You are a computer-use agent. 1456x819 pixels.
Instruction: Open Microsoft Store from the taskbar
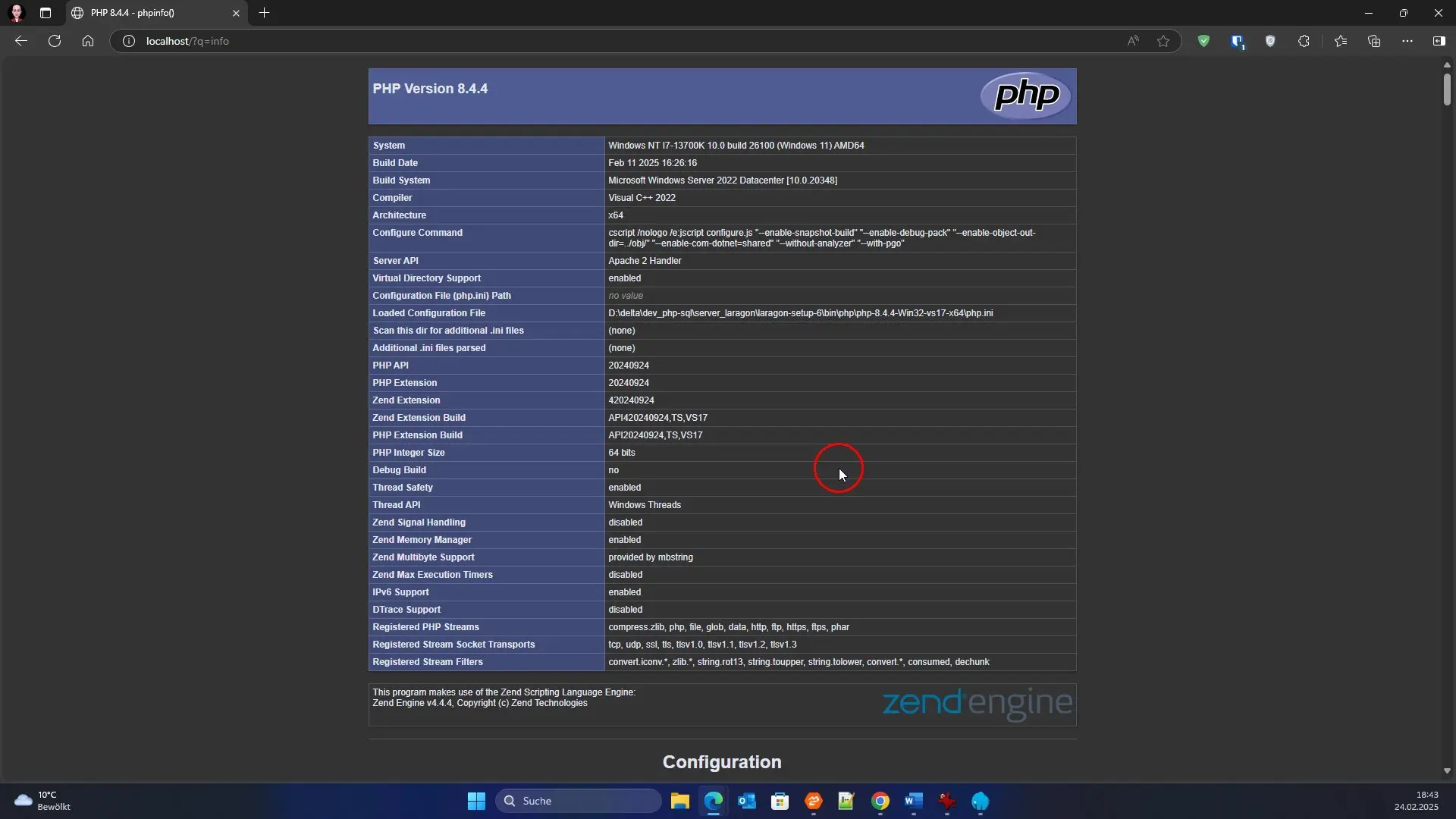point(780,801)
